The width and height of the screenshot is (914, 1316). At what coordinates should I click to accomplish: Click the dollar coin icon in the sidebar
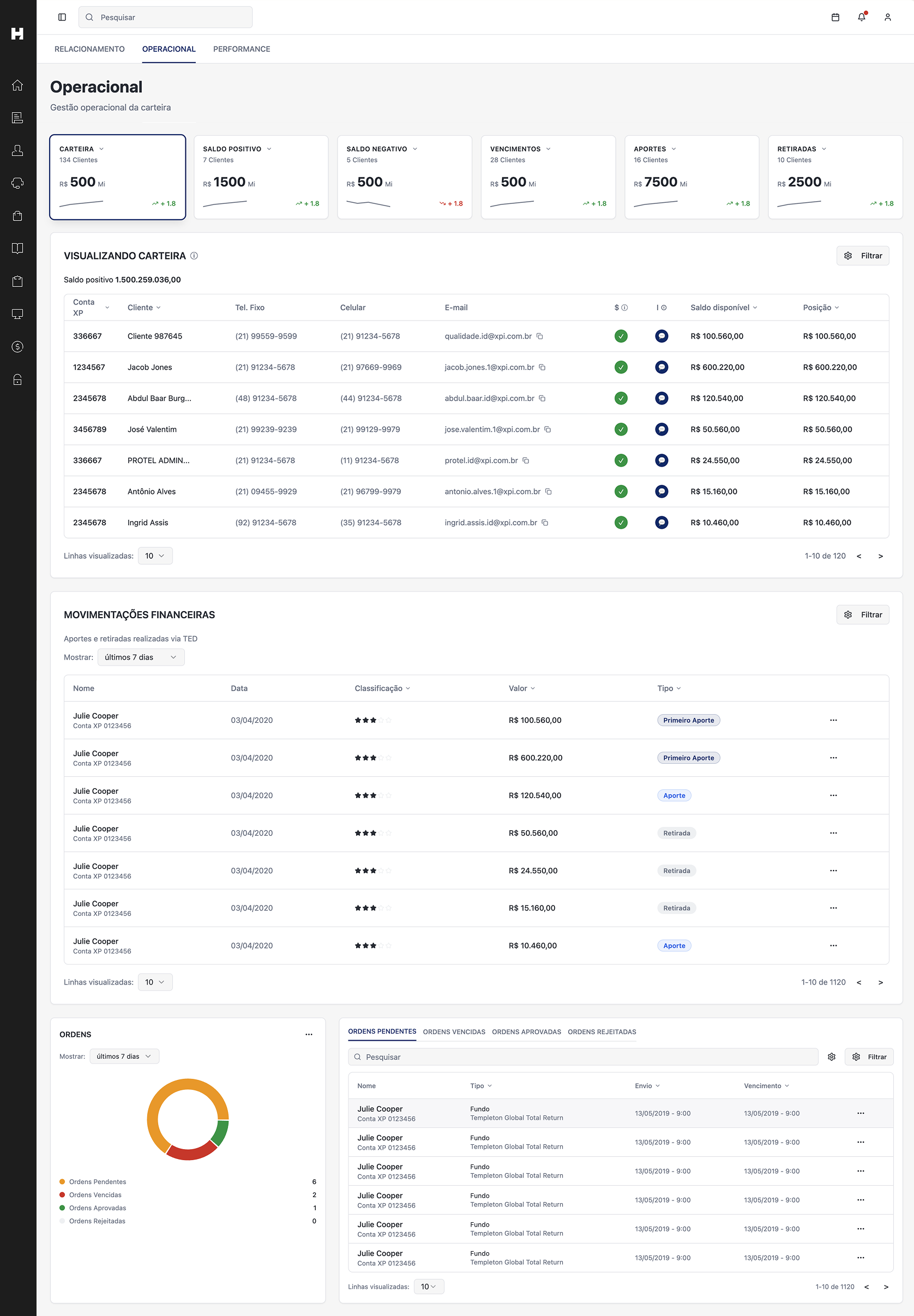[x=18, y=347]
